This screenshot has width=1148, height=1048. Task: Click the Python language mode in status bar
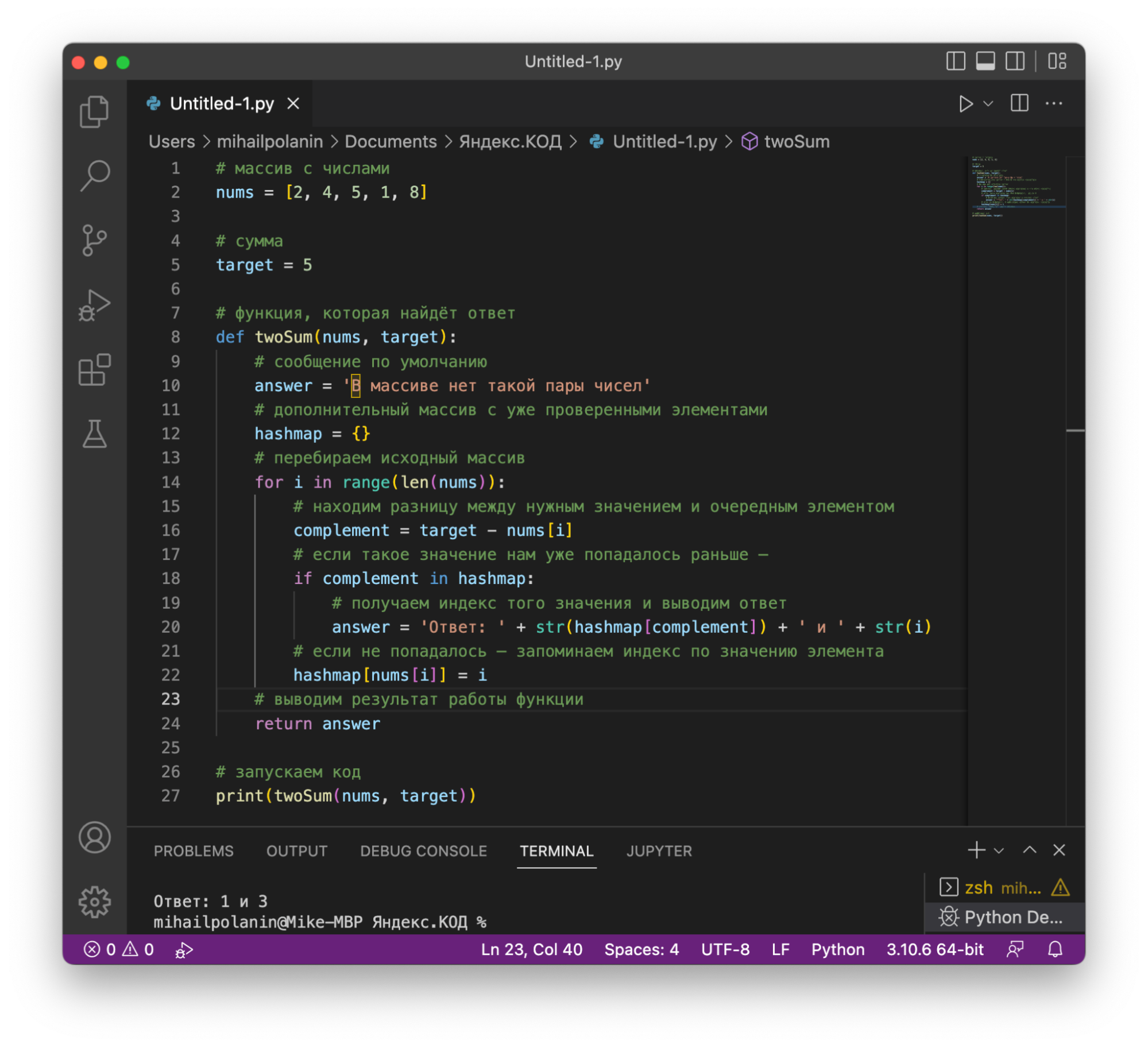coord(837,949)
